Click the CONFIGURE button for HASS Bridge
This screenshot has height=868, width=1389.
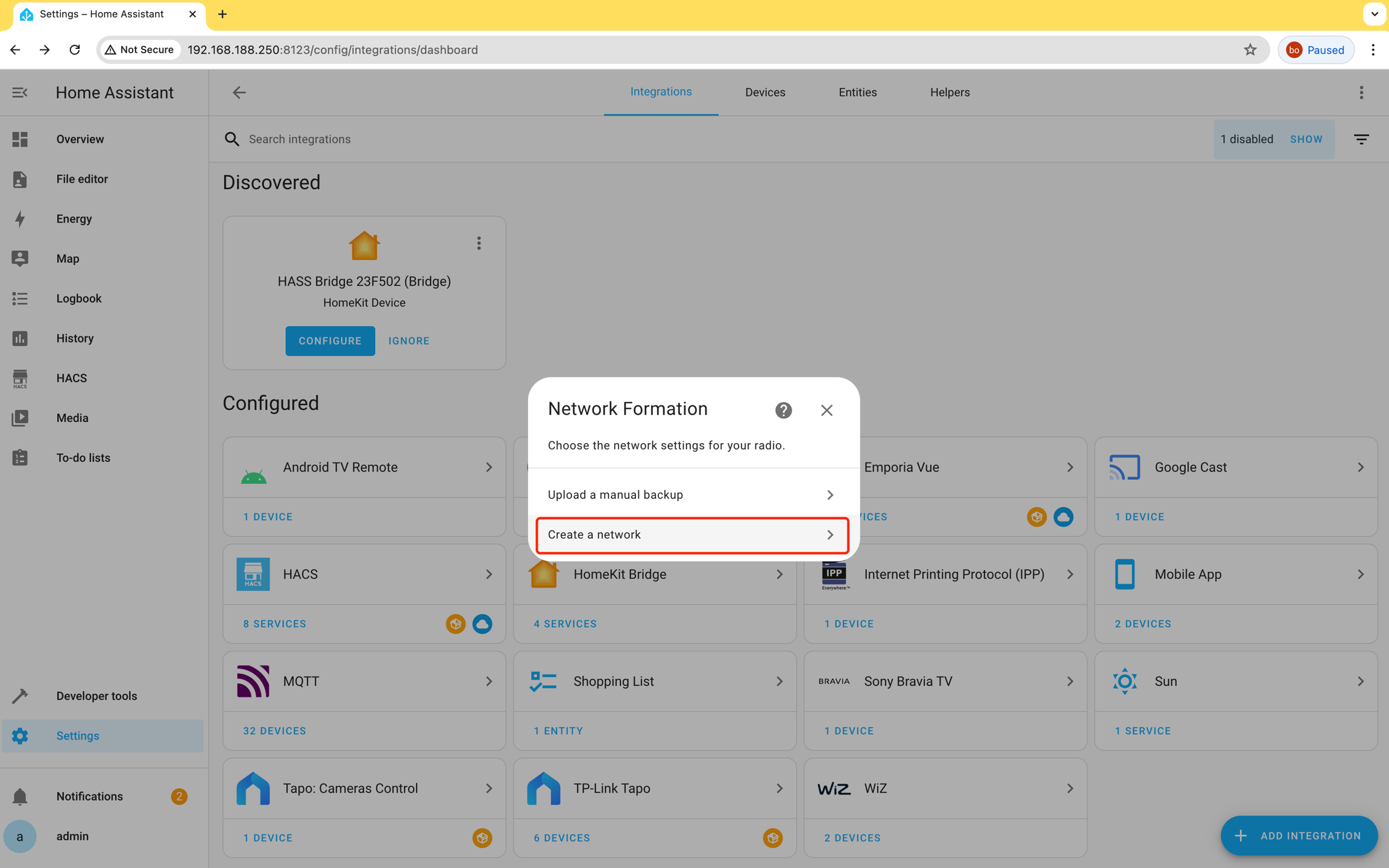click(x=330, y=341)
